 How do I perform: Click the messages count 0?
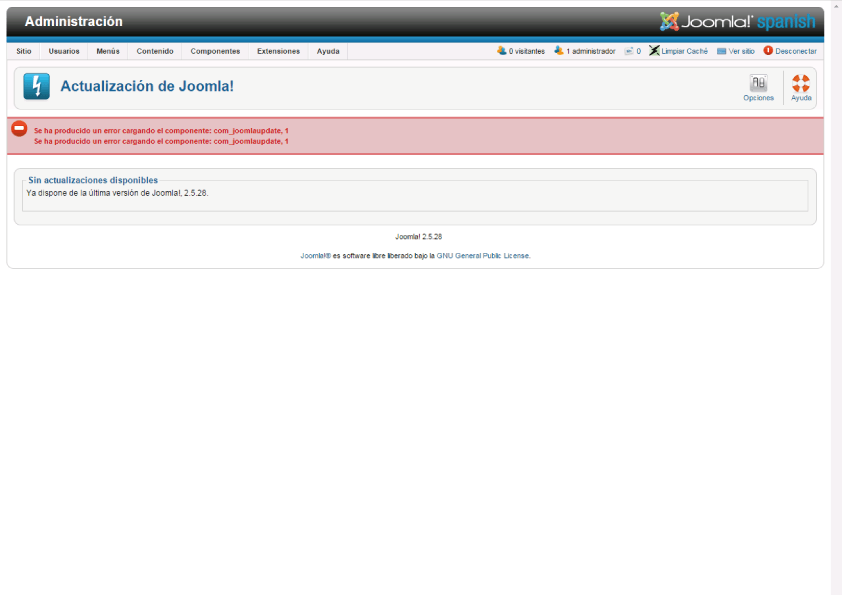pyautogui.click(x=638, y=51)
